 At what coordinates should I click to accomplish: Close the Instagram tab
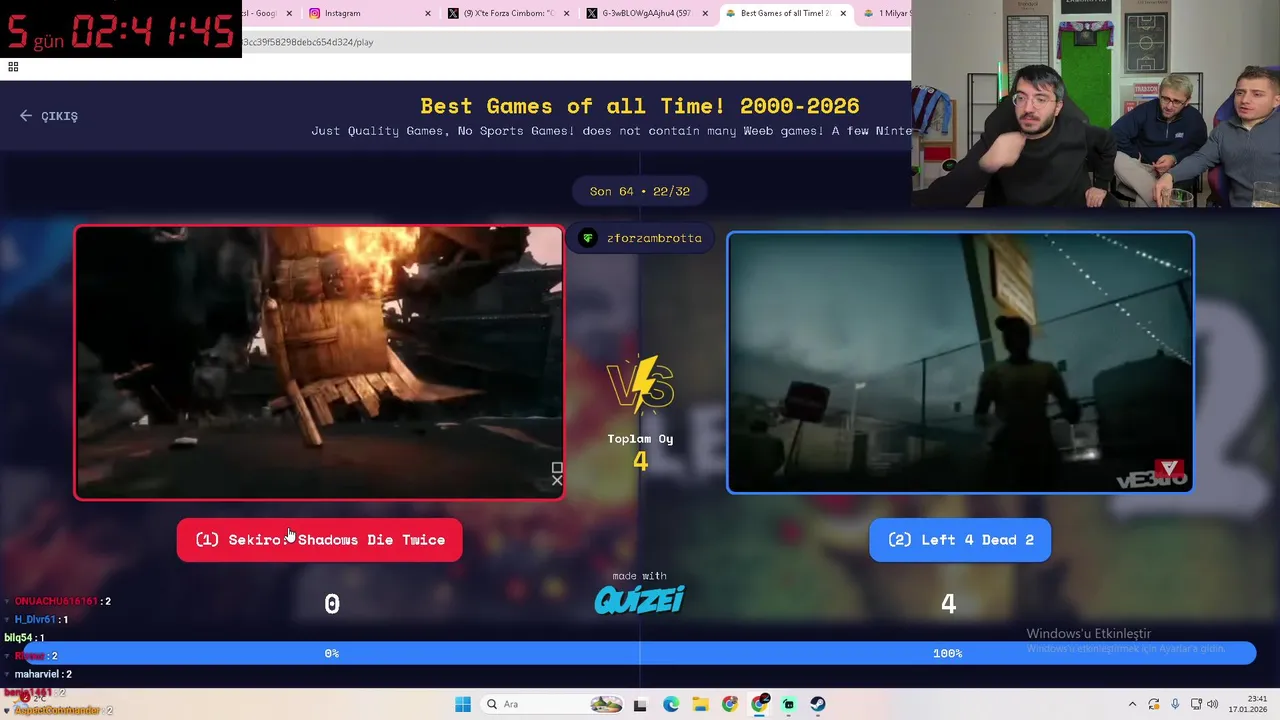click(428, 13)
